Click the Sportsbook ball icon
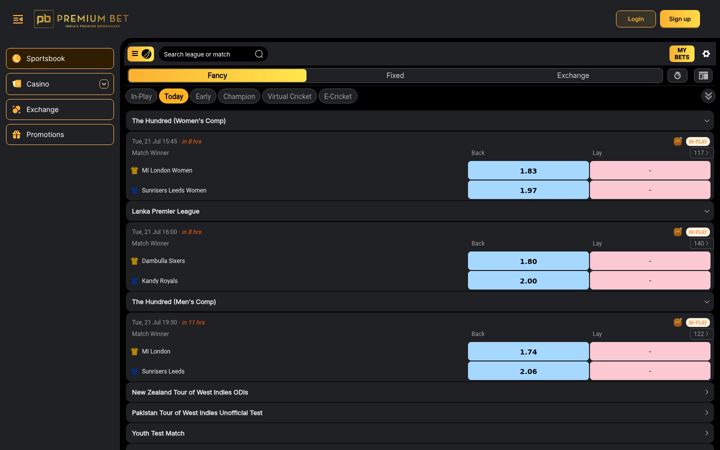720x450 pixels. click(x=17, y=58)
